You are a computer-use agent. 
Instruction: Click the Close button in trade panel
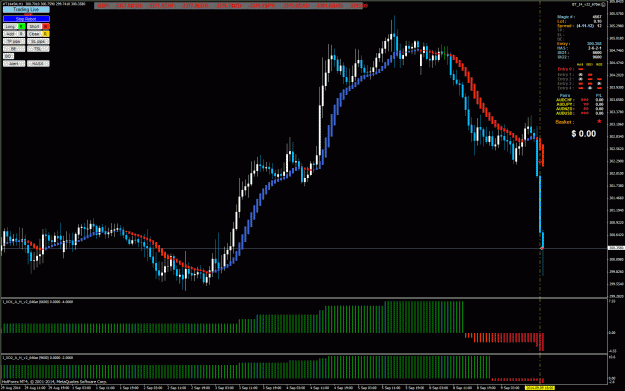pyautogui.click(x=34, y=34)
